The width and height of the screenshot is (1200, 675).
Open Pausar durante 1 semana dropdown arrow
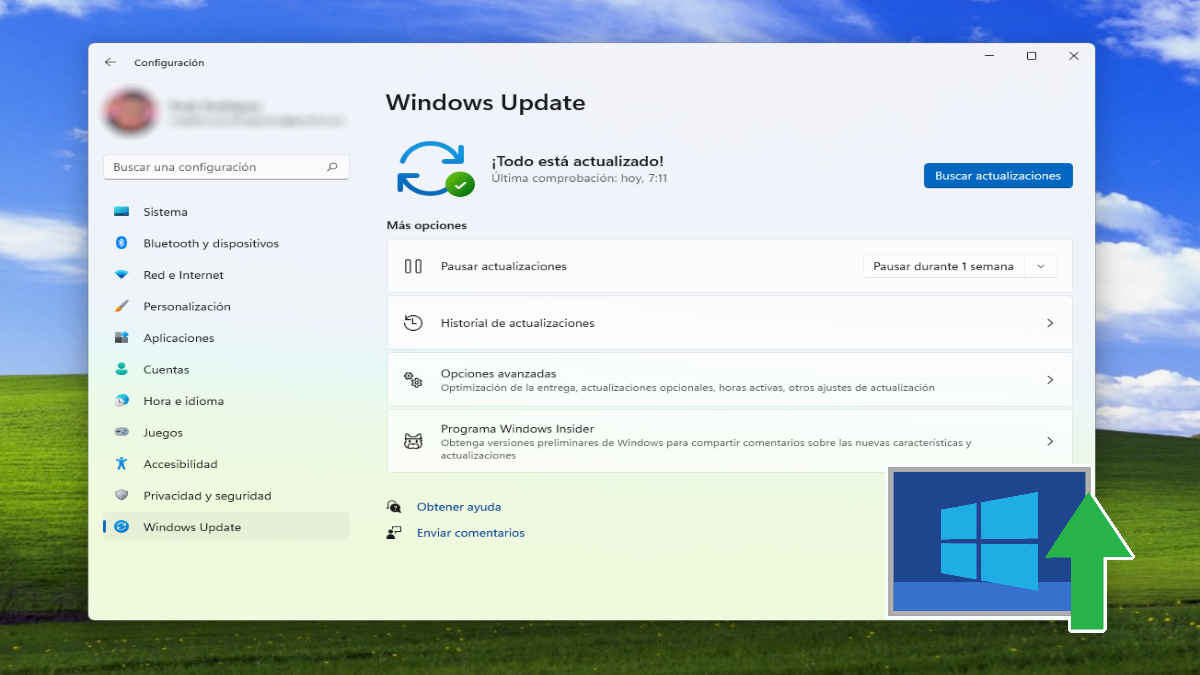[1040, 266]
